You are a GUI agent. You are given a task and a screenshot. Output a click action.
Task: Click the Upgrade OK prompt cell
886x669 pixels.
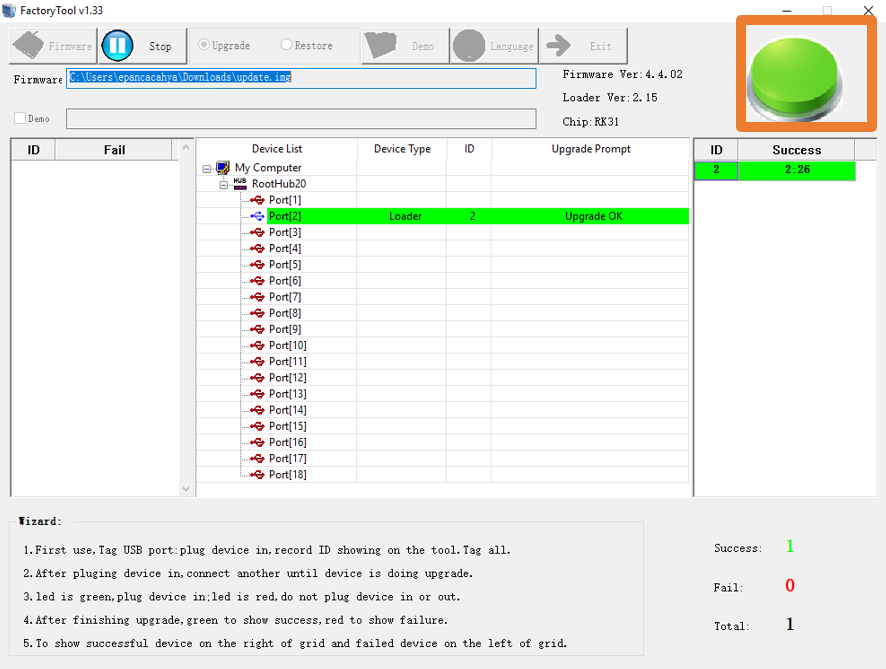pos(590,216)
